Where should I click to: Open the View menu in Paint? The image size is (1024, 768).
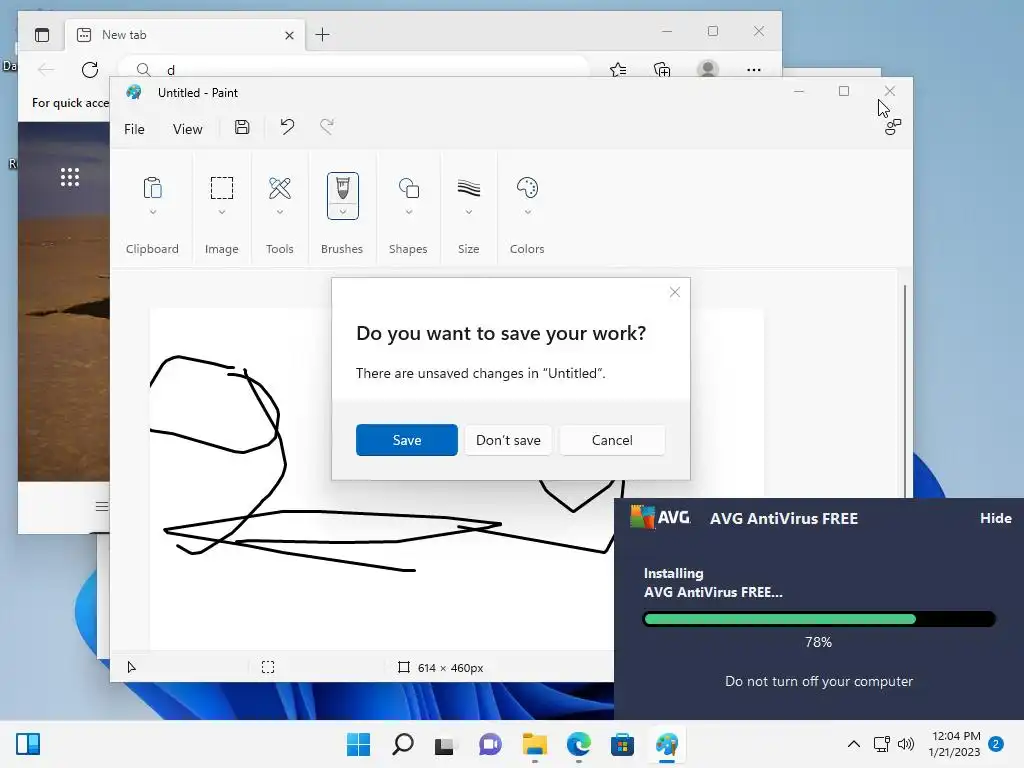pos(187,129)
